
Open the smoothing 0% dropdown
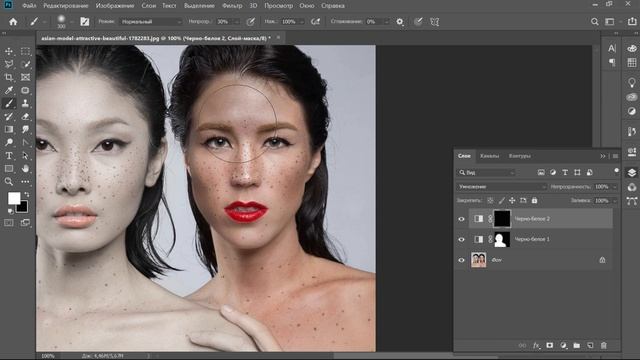386,22
